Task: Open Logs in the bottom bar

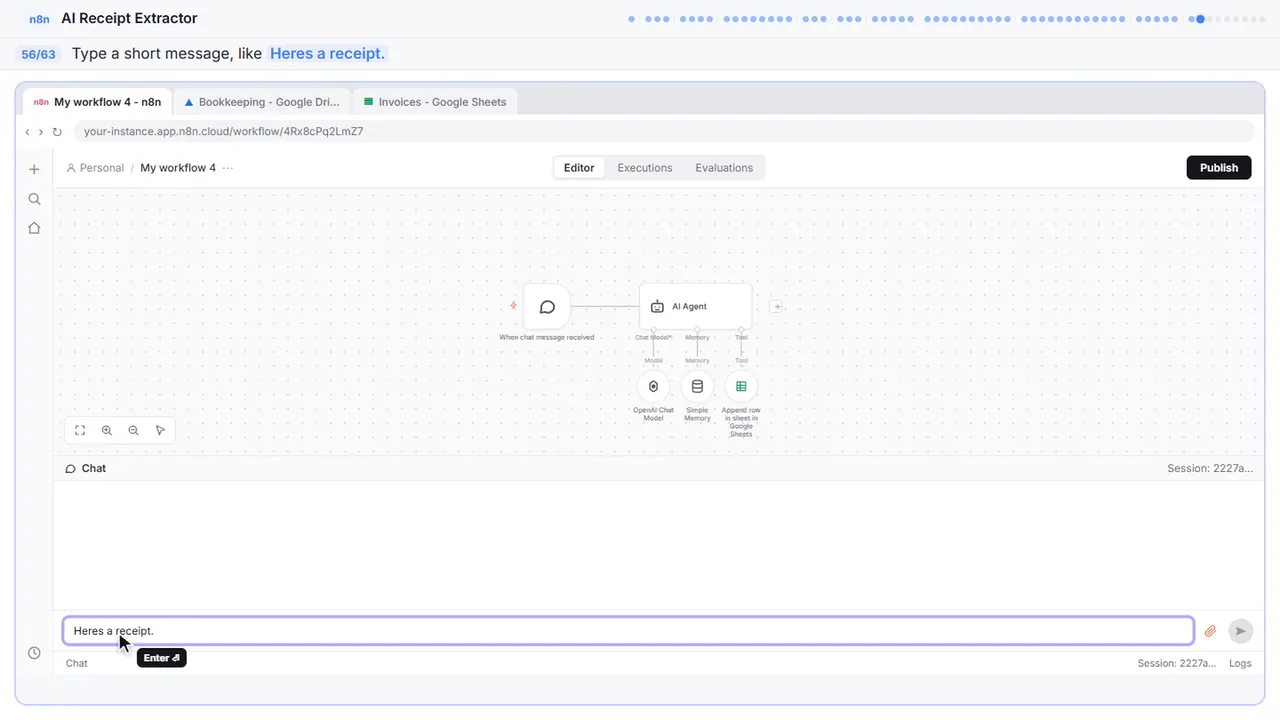Action: [1240, 663]
